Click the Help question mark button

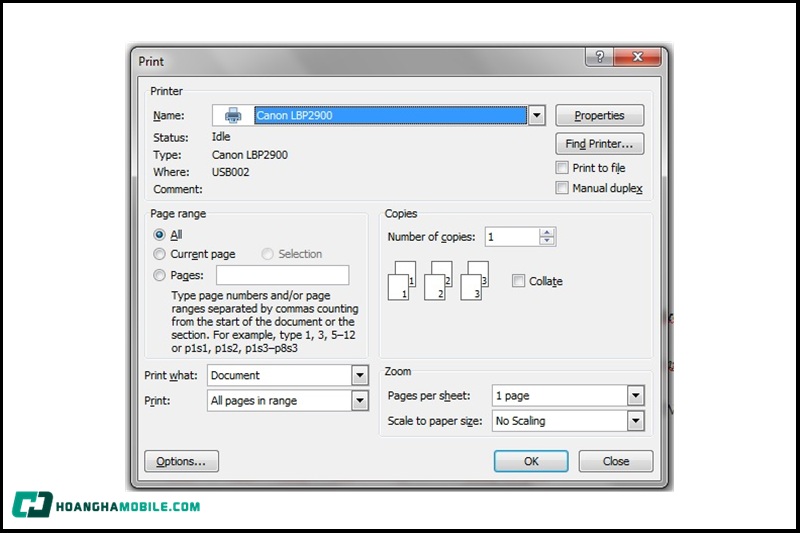coord(599,57)
